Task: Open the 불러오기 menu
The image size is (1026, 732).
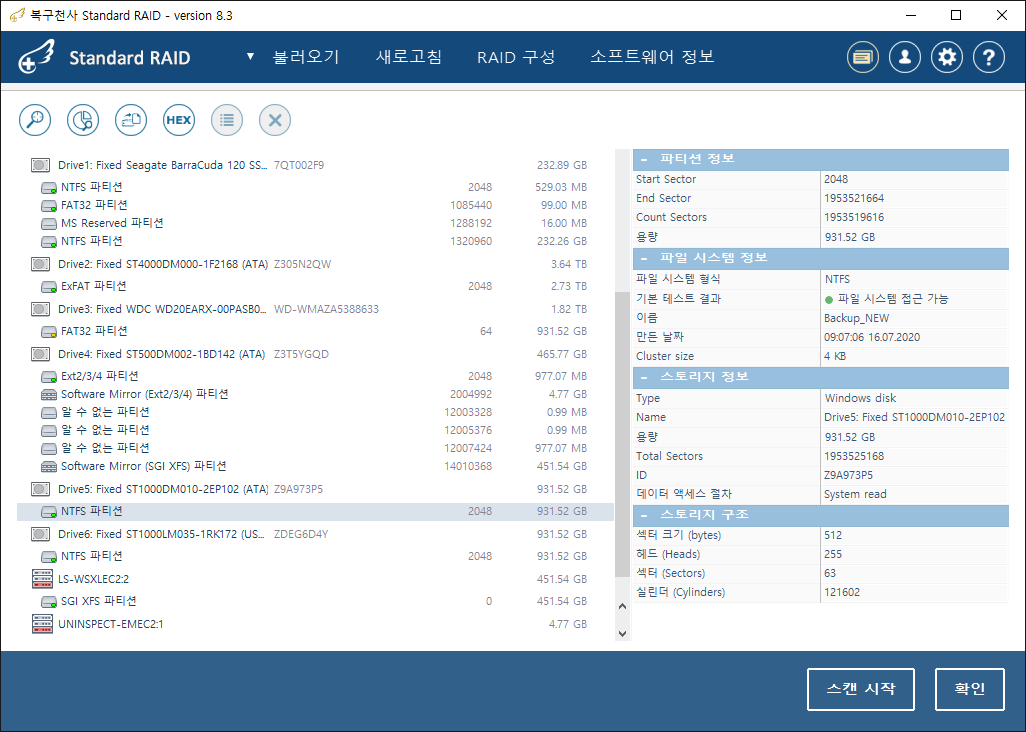Action: point(306,57)
